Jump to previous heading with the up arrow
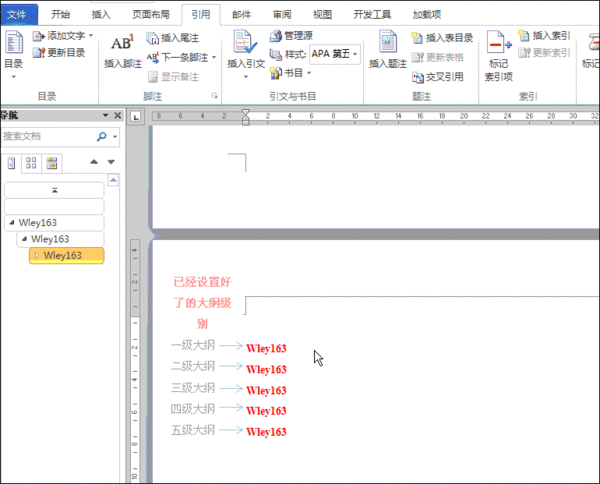This screenshot has height=484, width=600. coord(94,162)
